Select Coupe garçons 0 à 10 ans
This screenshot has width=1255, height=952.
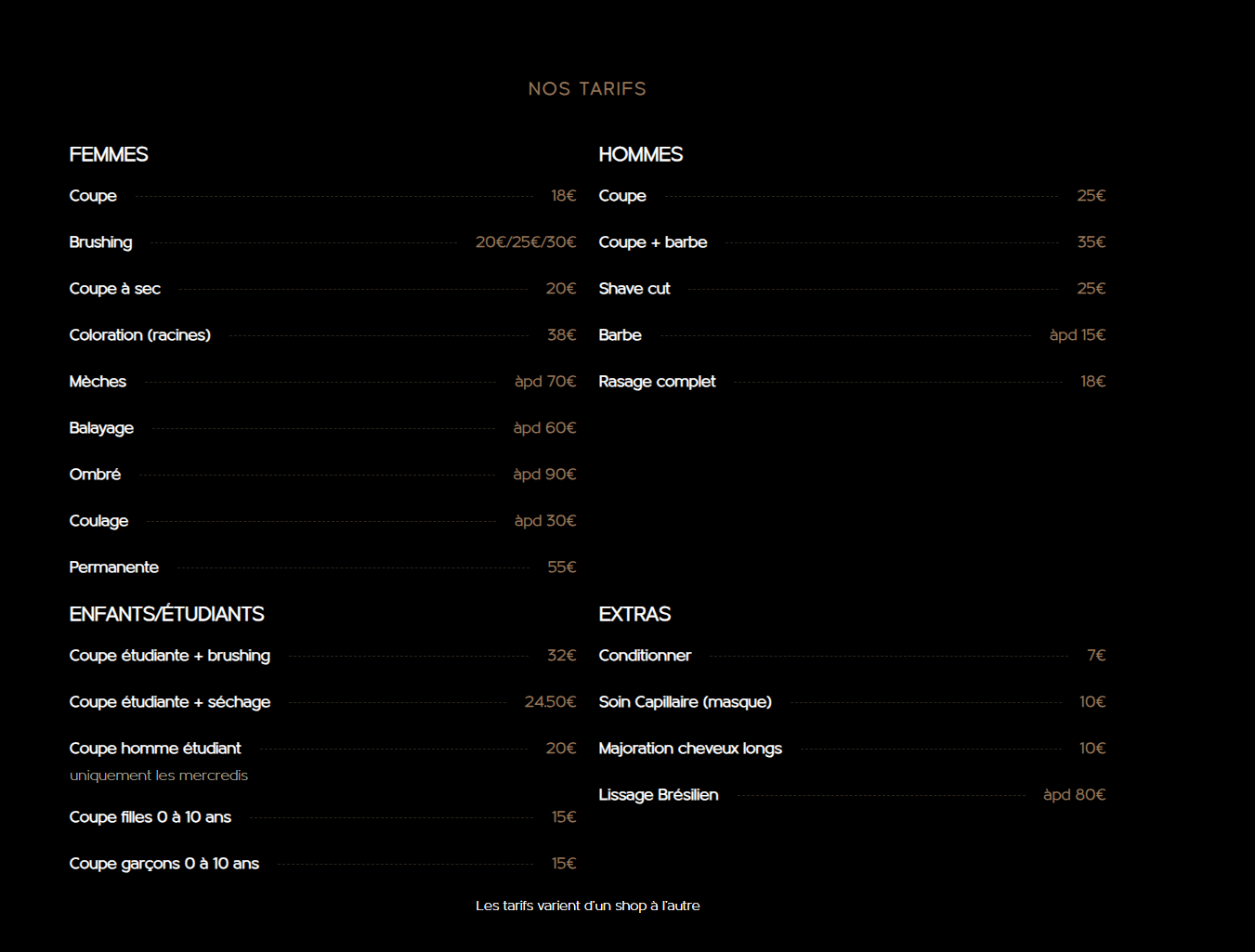click(163, 864)
